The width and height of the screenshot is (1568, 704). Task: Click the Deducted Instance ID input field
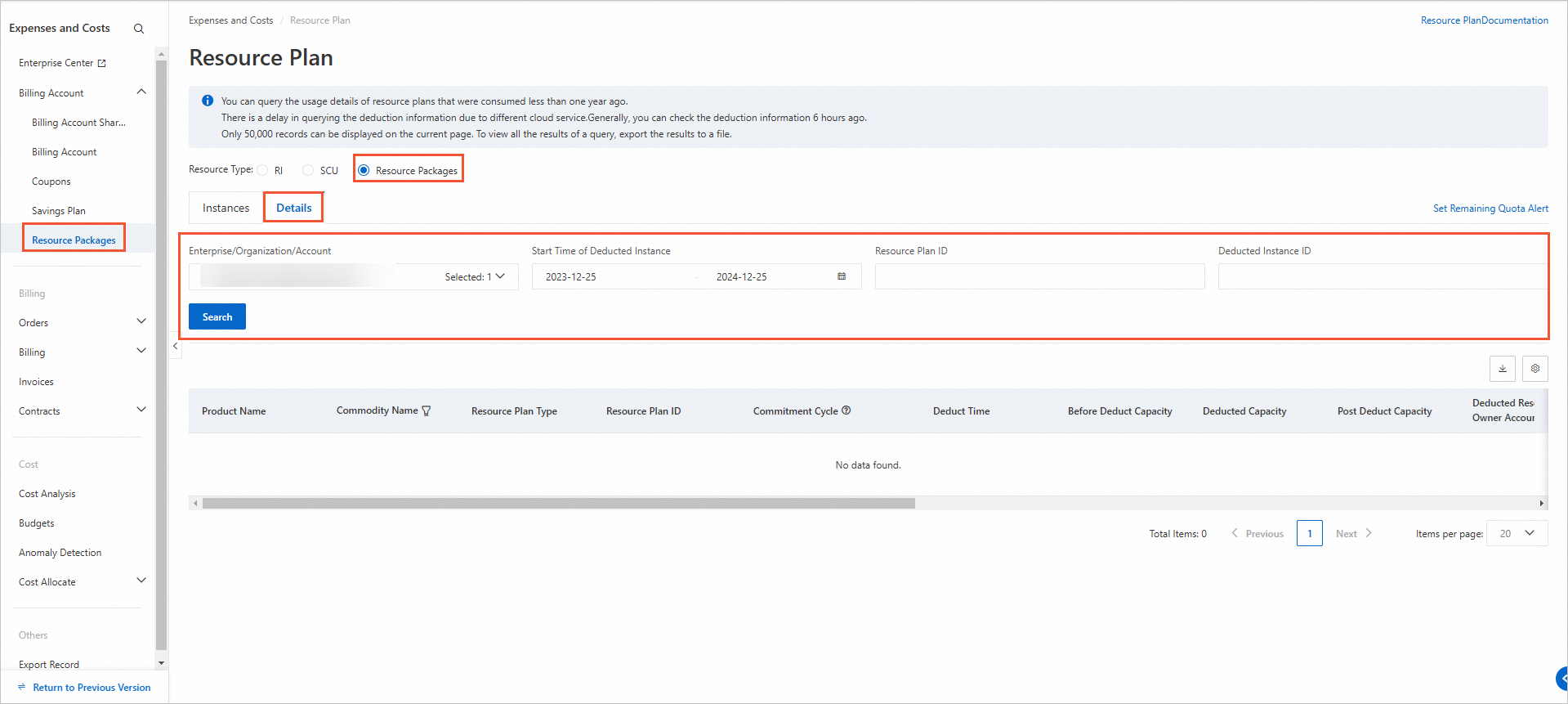coord(1382,276)
